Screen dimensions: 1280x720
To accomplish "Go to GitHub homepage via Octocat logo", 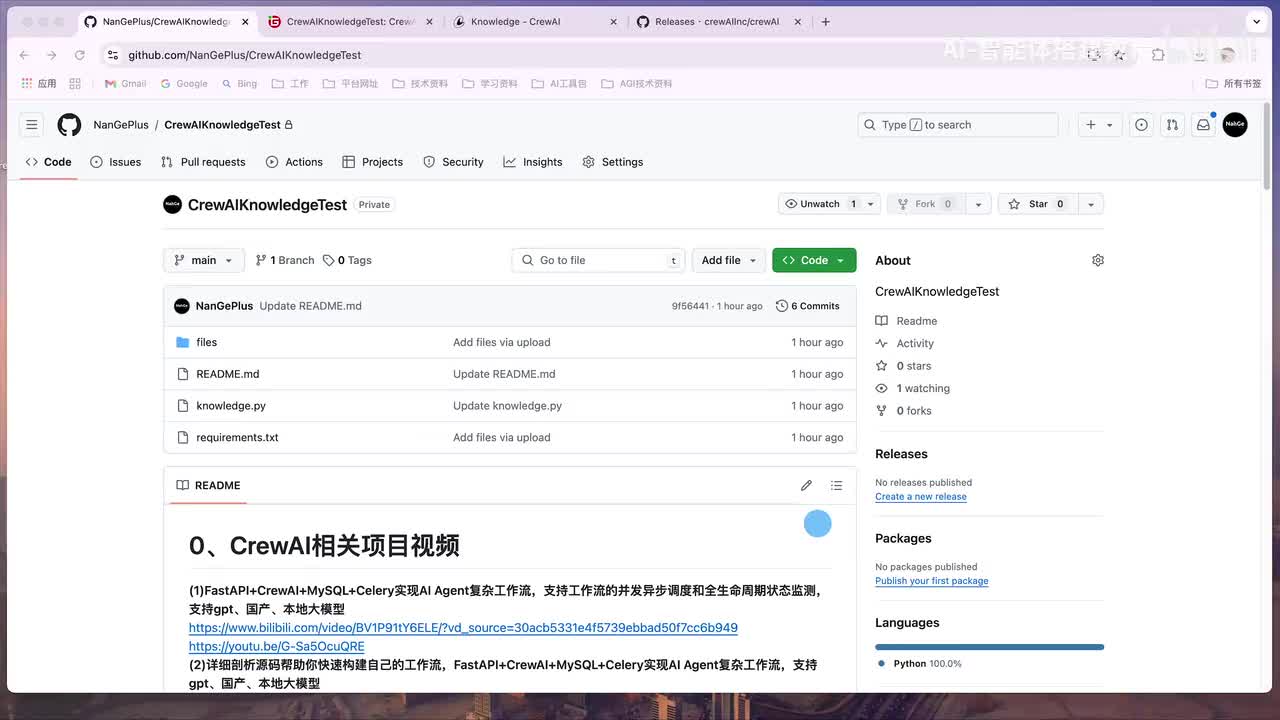I will (x=69, y=125).
